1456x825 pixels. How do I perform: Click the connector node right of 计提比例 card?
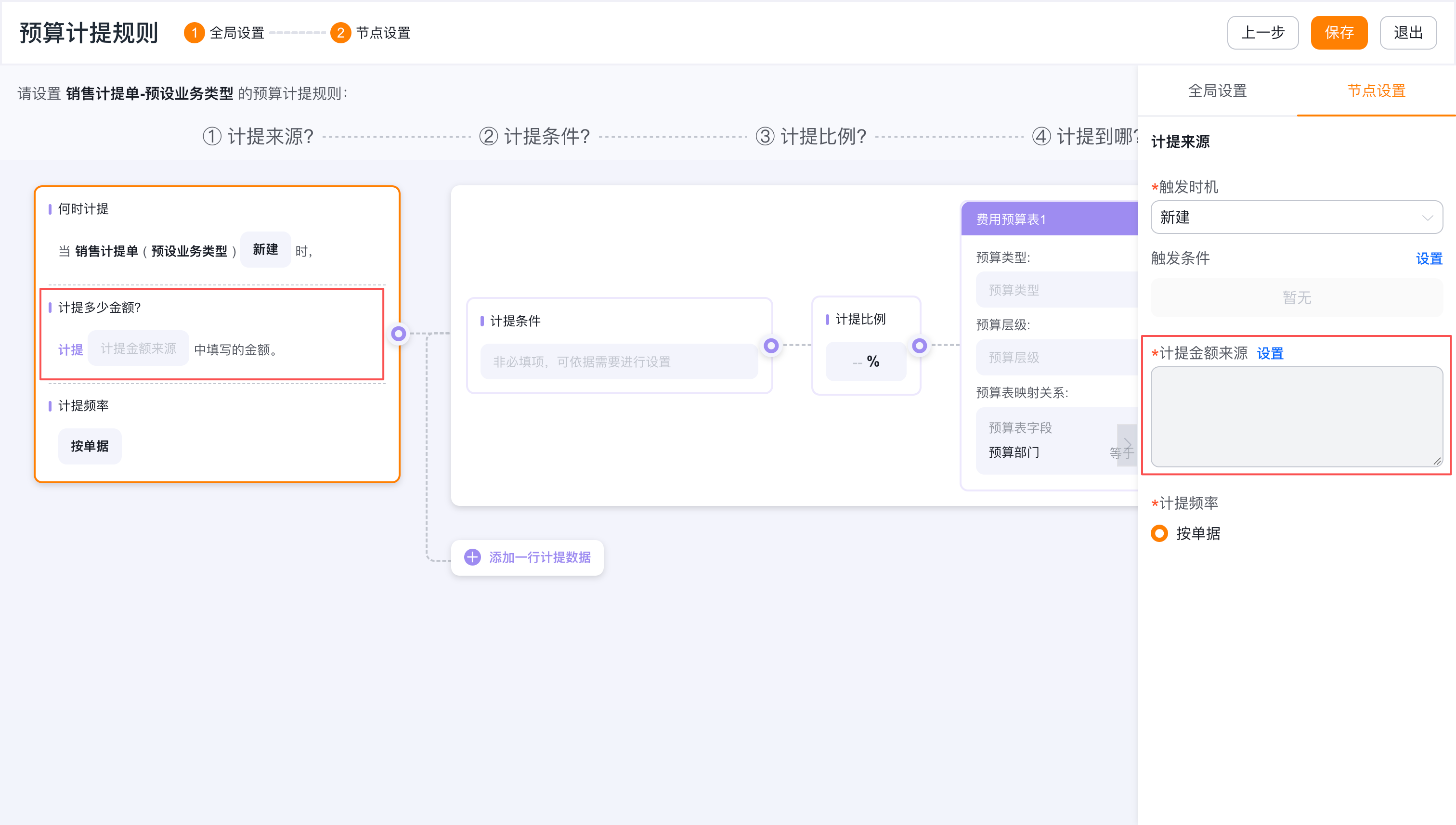coord(919,345)
